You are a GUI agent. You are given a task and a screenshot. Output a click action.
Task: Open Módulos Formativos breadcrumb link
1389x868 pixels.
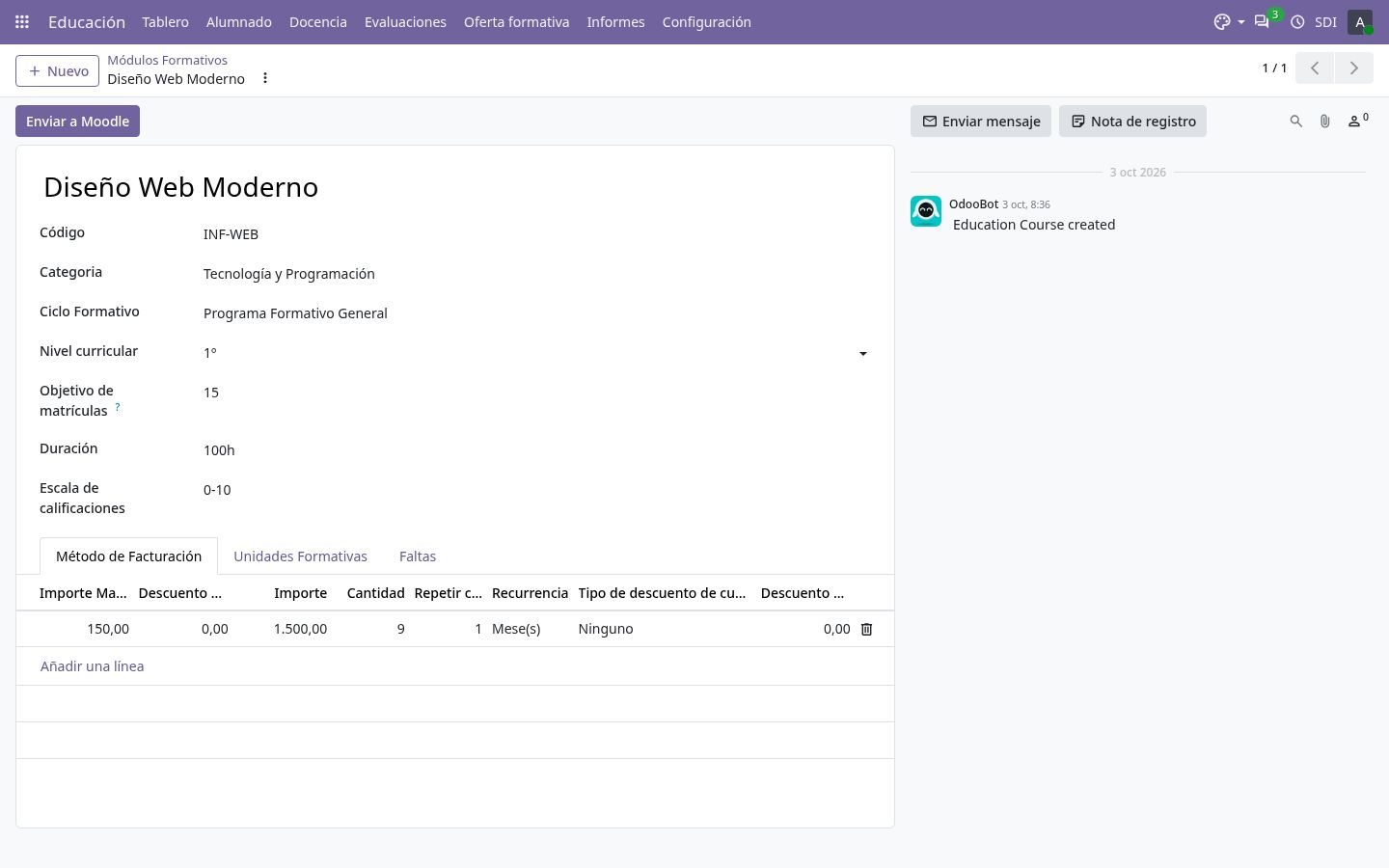[x=167, y=60]
